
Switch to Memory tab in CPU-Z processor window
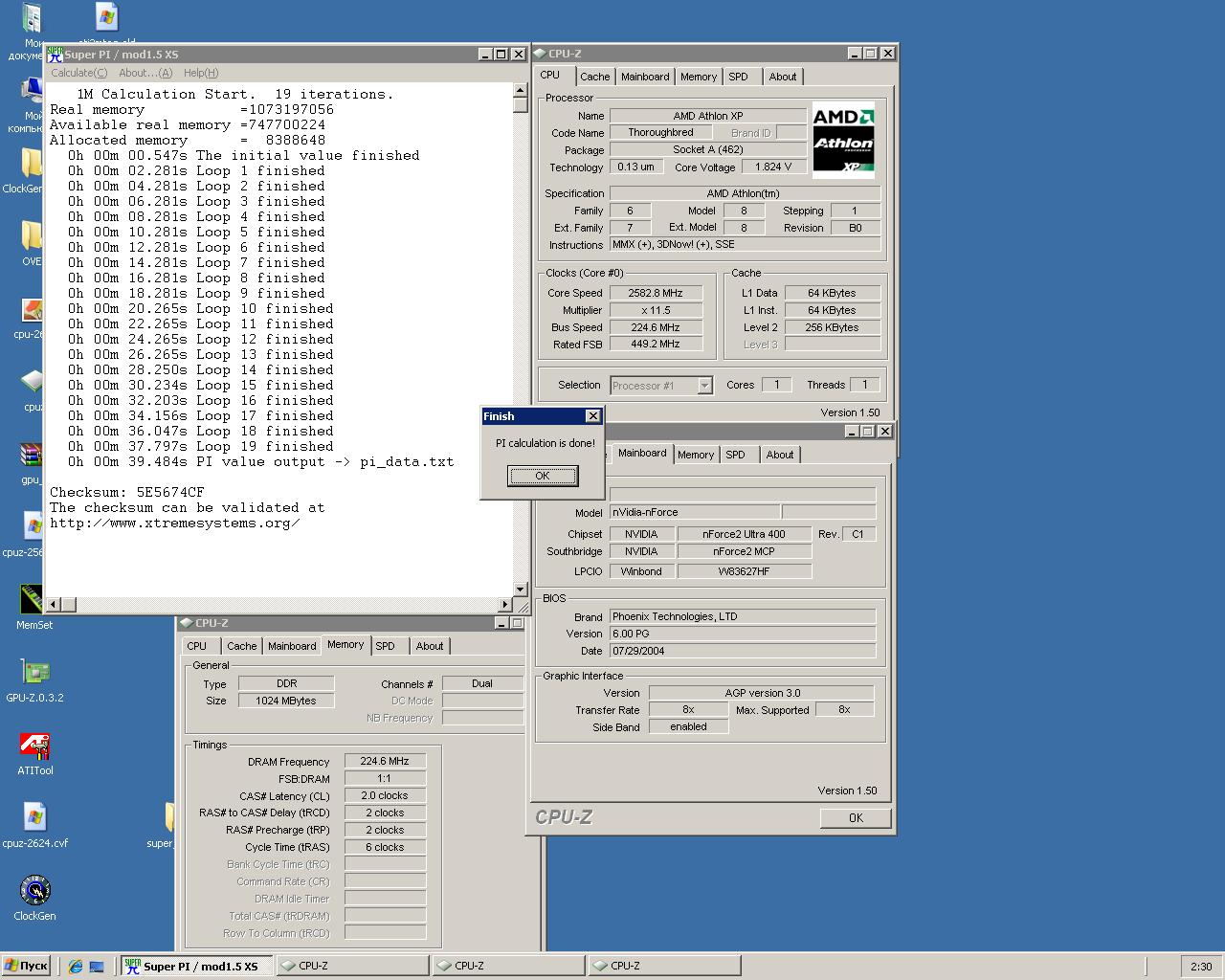pos(699,77)
